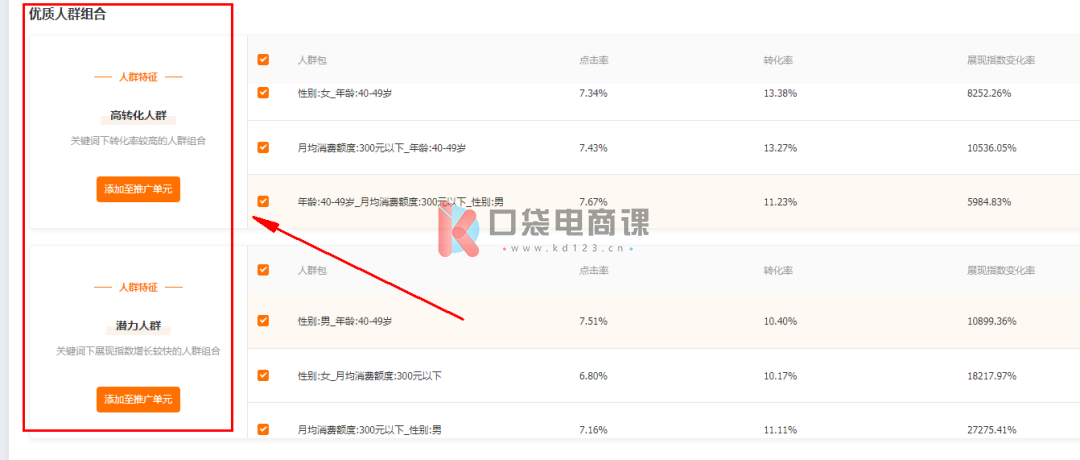Uncheck 年龄:40-49岁_月均消费额度:300元以下_性别:男 row checkbox
This screenshot has width=1080, height=460.
click(x=263, y=202)
